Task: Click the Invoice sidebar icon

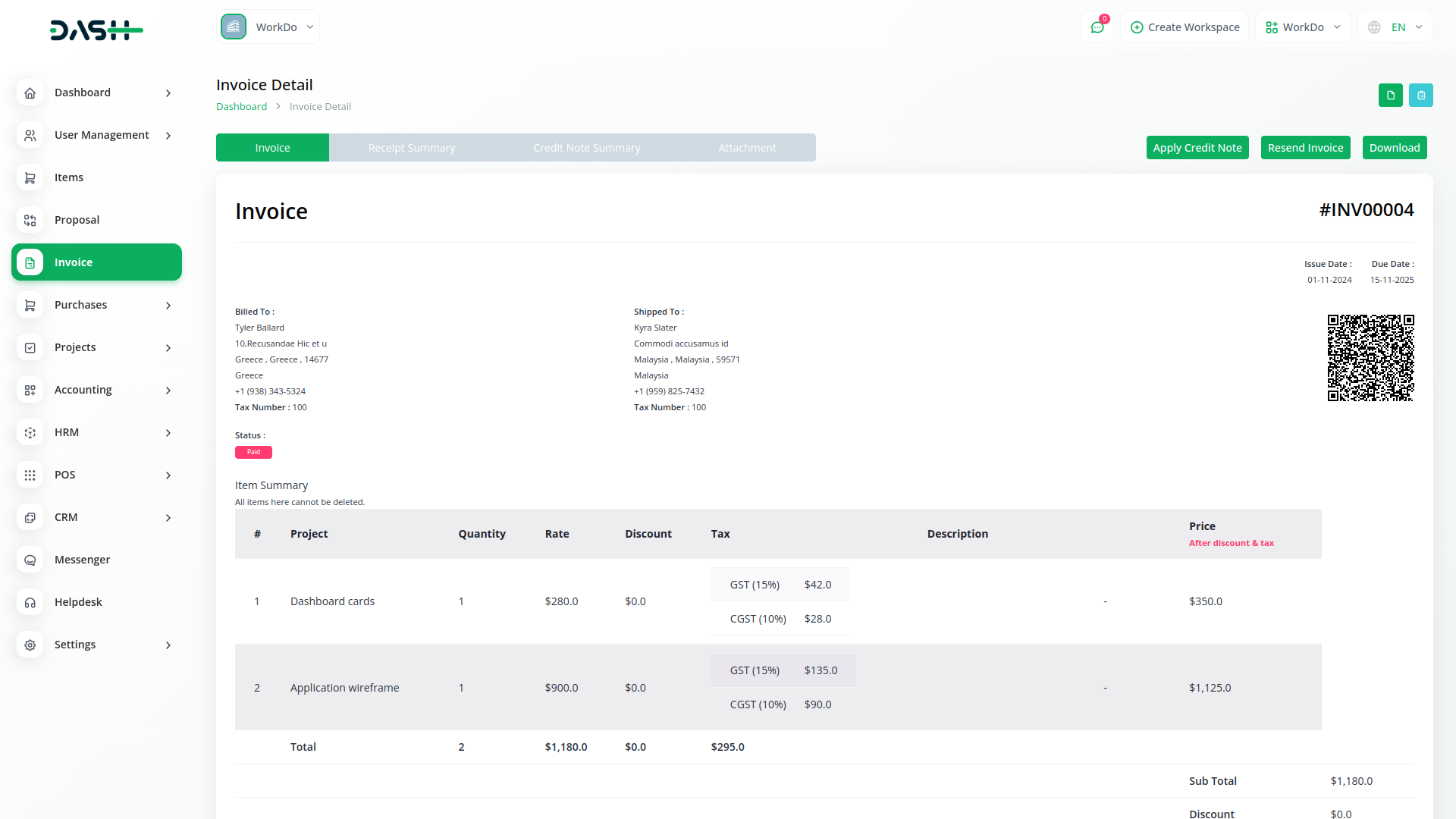Action: (x=30, y=262)
